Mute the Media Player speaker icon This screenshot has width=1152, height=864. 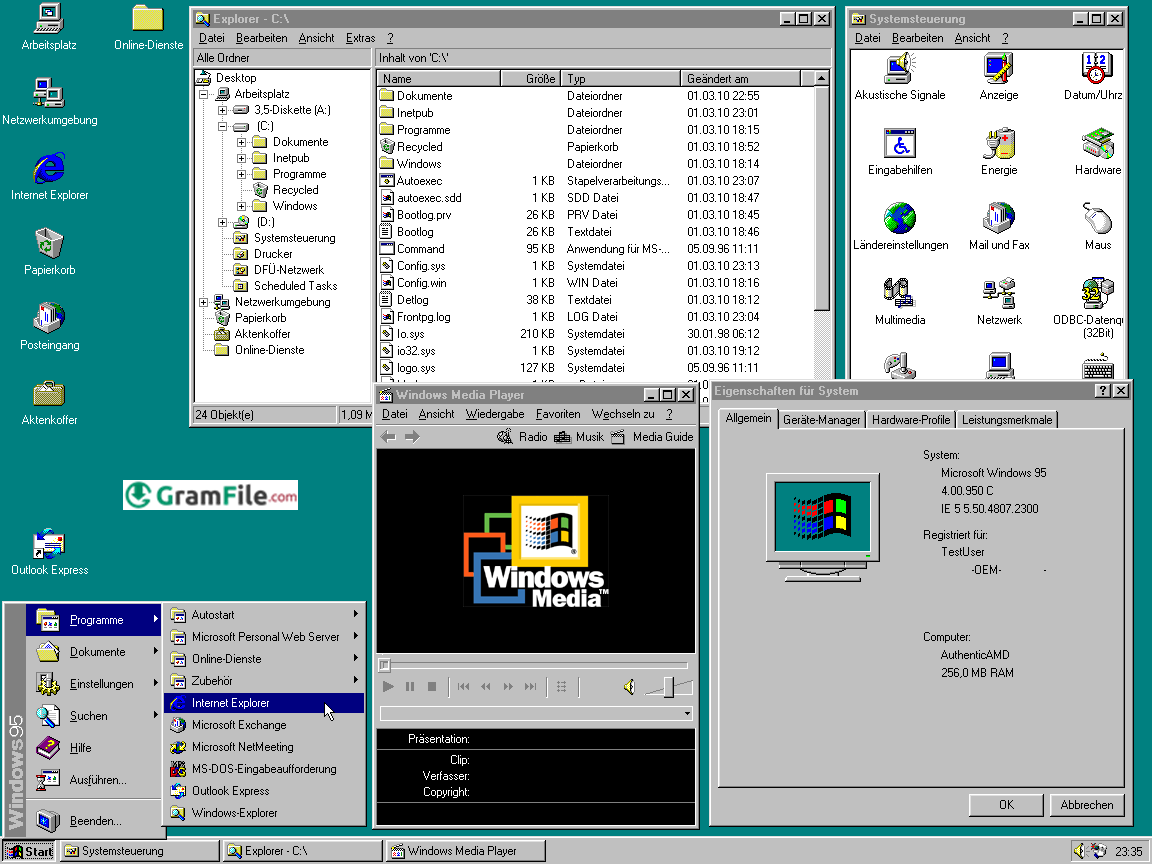tap(628, 687)
